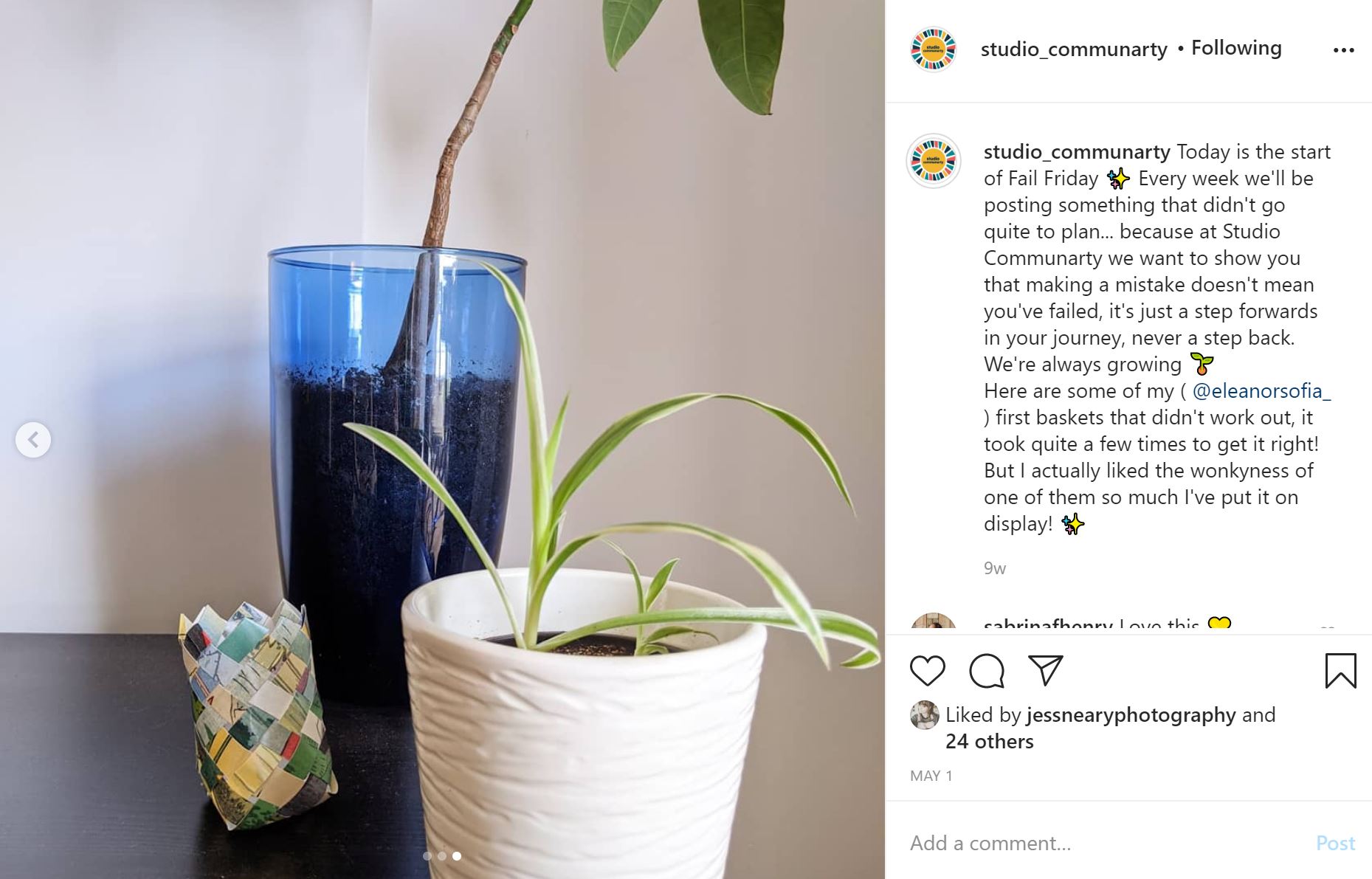Toggle the Following status
This screenshot has height=879, width=1372.
click(x=1236, y=48)
